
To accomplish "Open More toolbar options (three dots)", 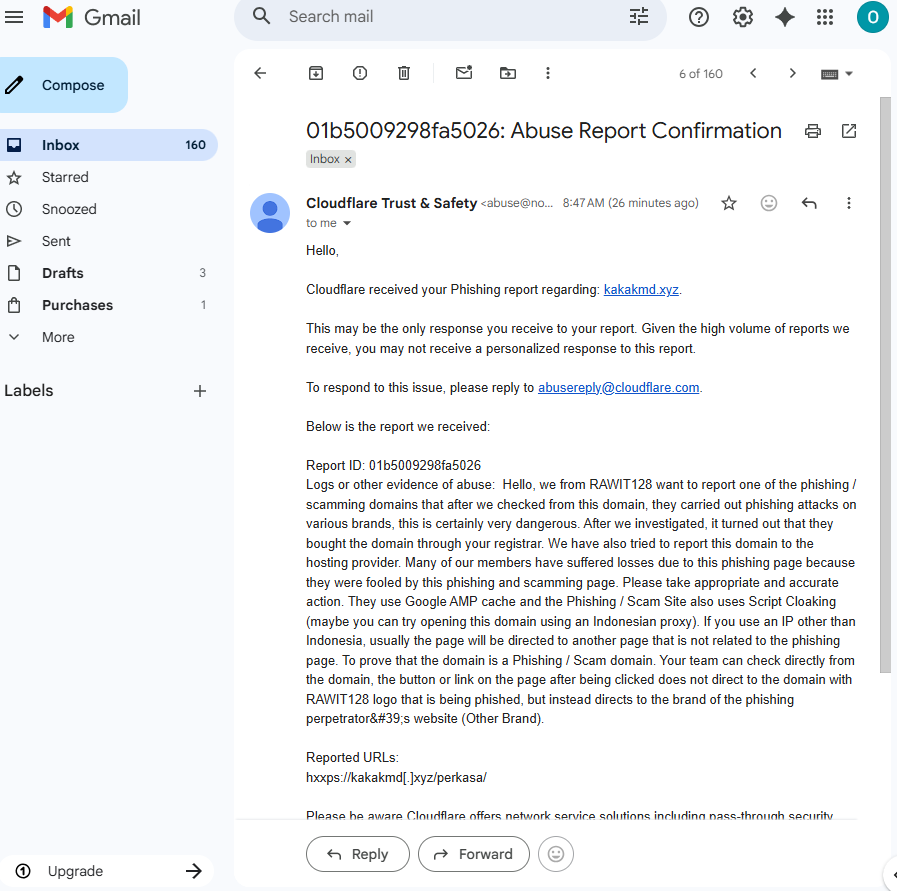I will [547, 73].
